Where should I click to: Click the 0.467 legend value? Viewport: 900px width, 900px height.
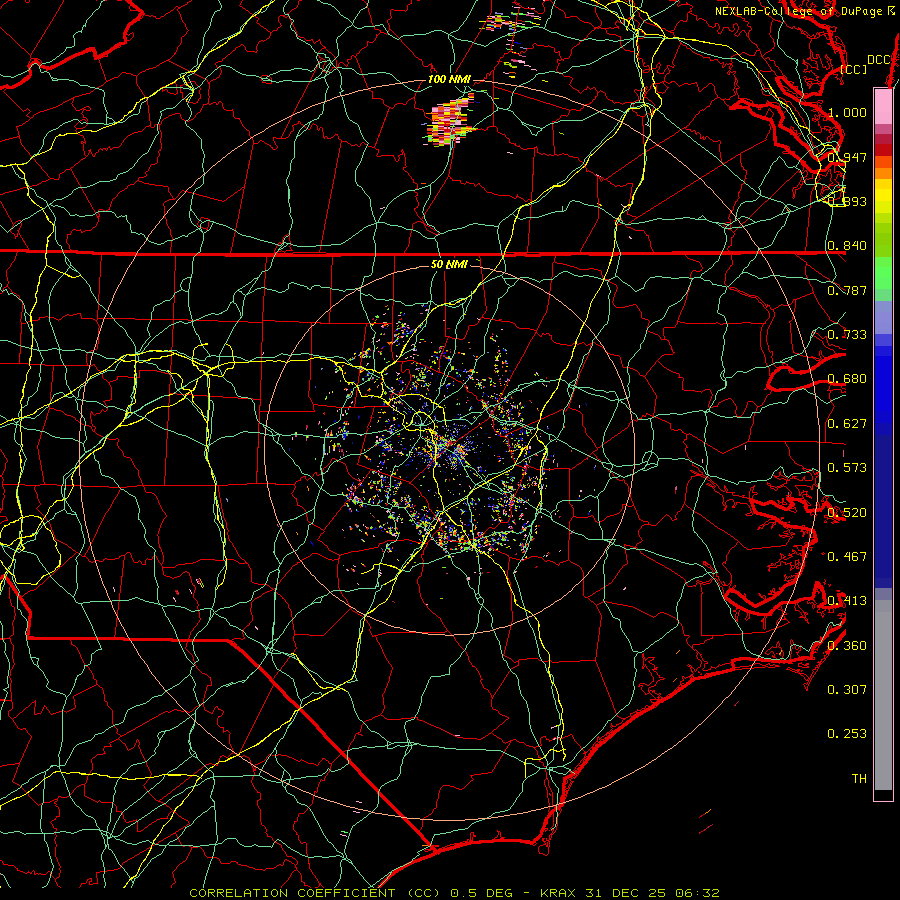(x=847, y=556)
